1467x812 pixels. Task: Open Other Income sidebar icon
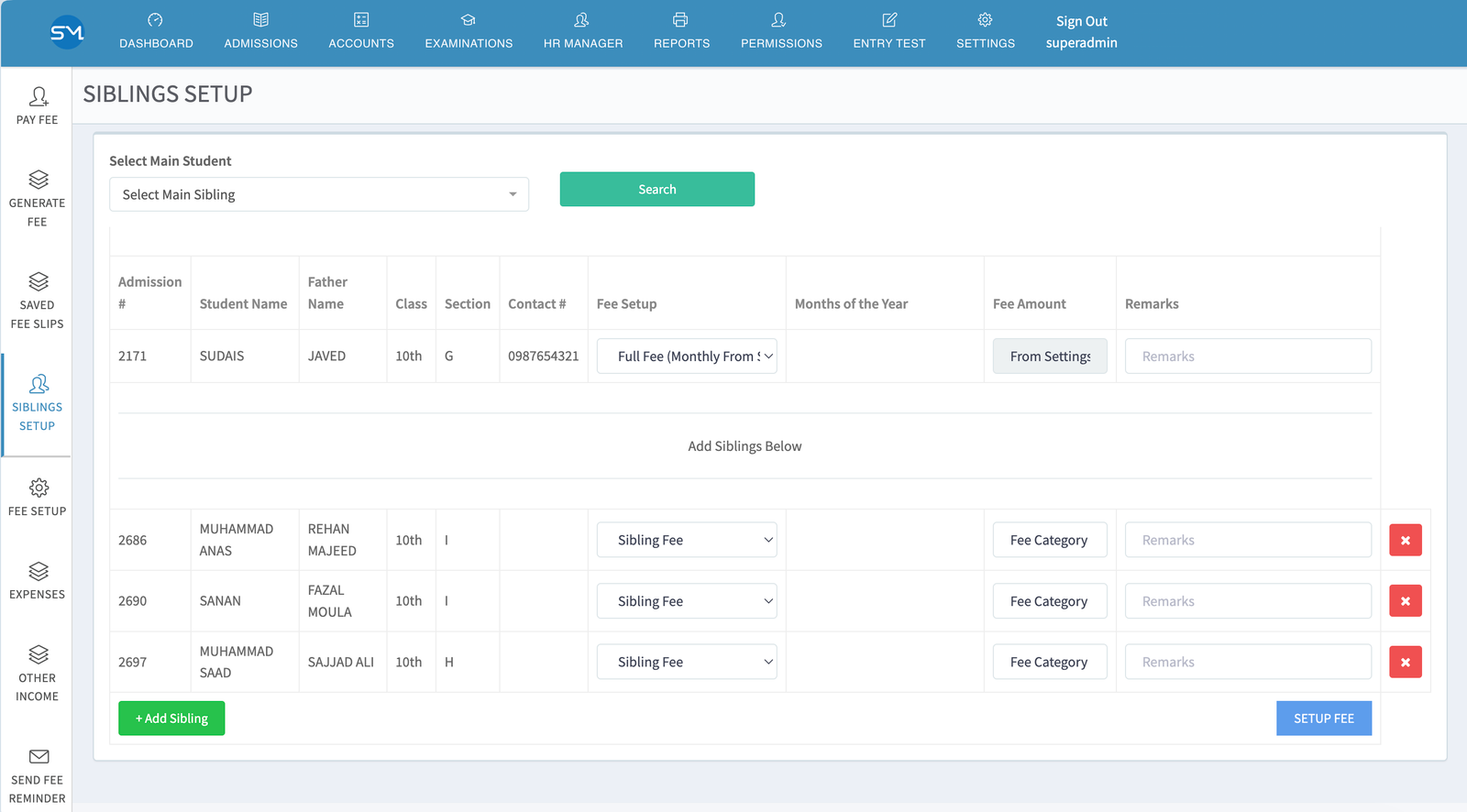coord(39,654)
